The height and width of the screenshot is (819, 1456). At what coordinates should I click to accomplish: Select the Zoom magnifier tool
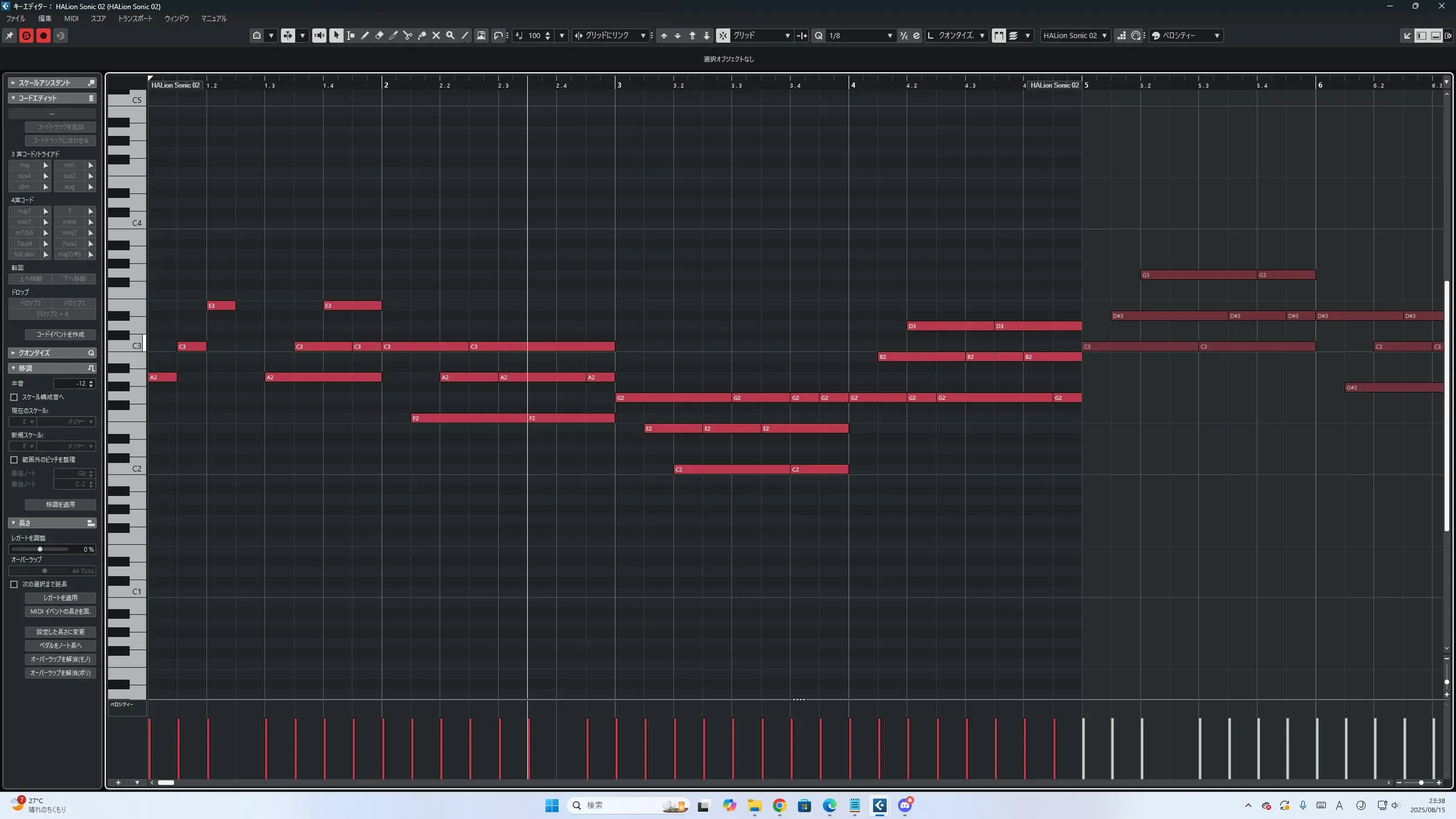[x=450, y=35]
